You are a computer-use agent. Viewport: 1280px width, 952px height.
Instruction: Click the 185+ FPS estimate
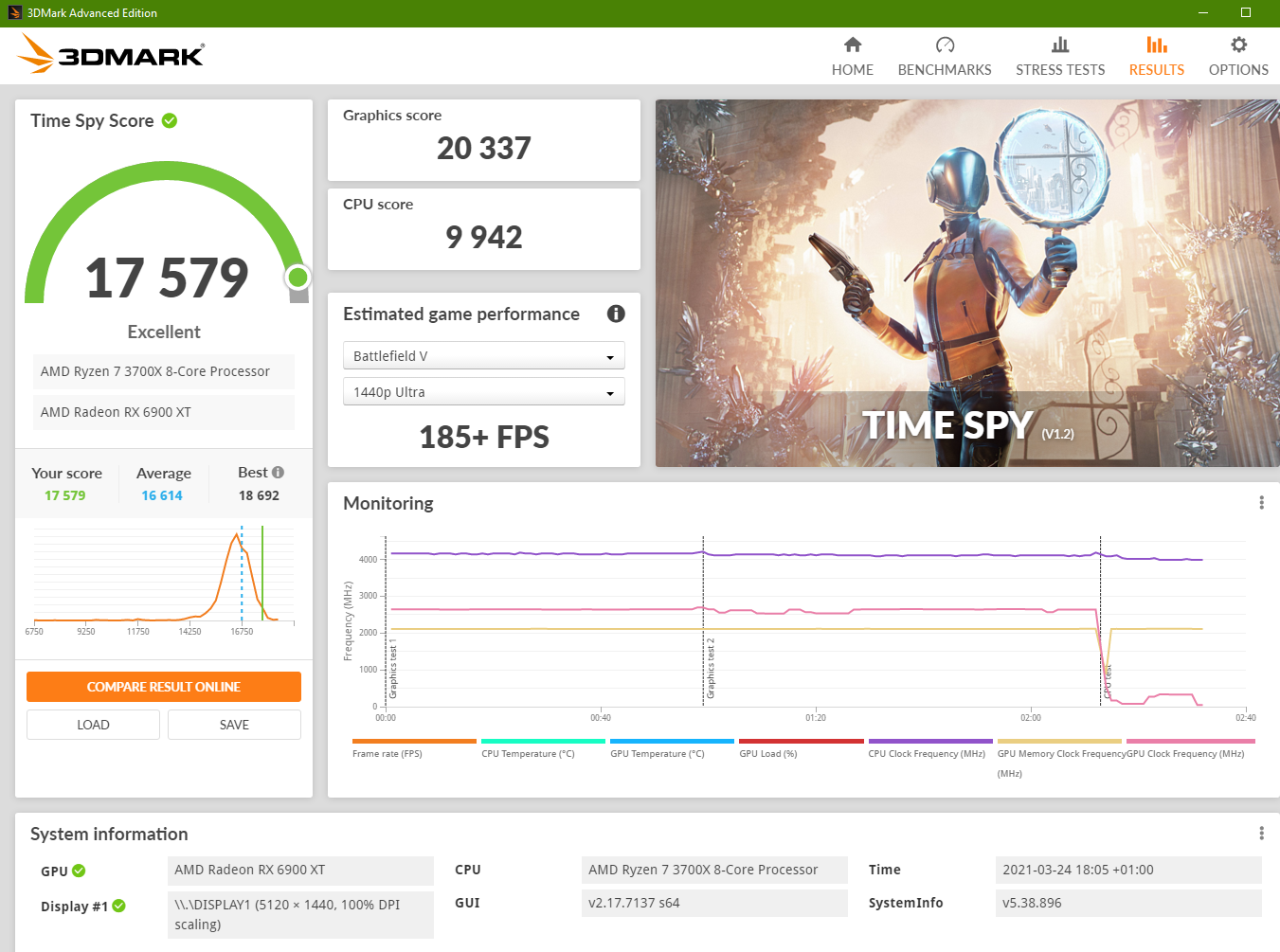click(x=484, y=437)
